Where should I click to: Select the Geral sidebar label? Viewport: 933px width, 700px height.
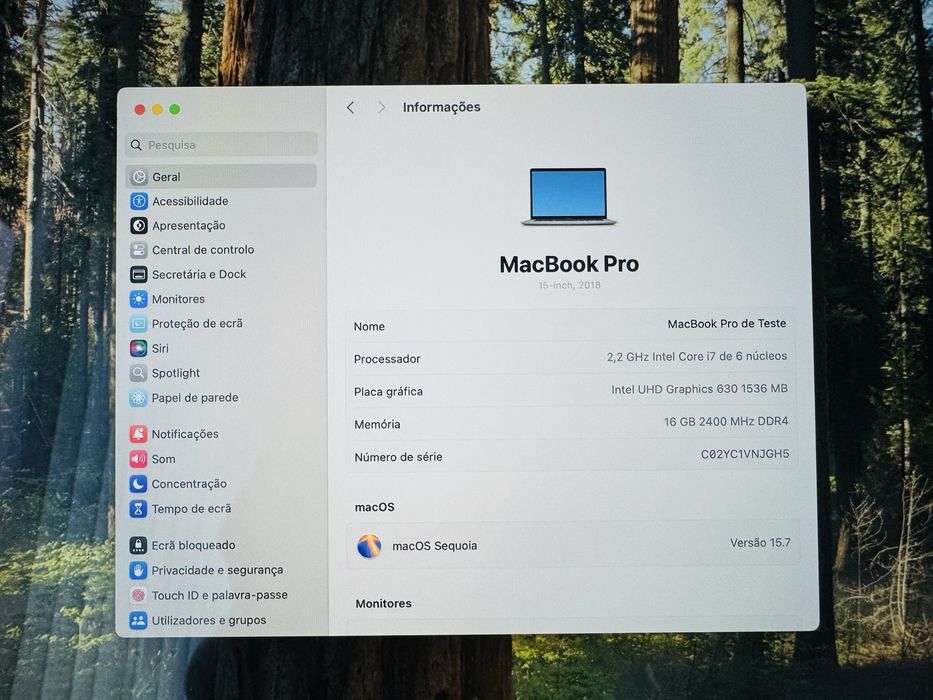166,177
